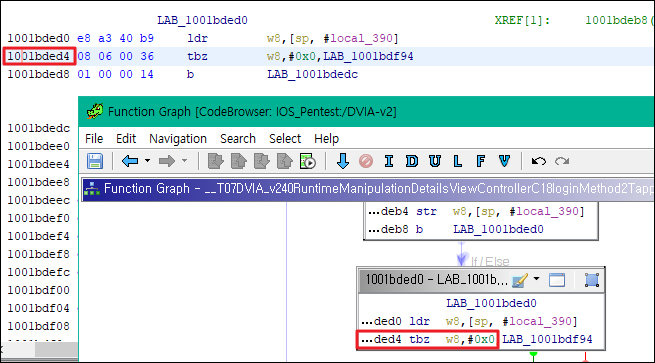Viewport: 655px width, 363px height.
Task: Select address 1001bdf08 in listing
Action: coord(38,326)
